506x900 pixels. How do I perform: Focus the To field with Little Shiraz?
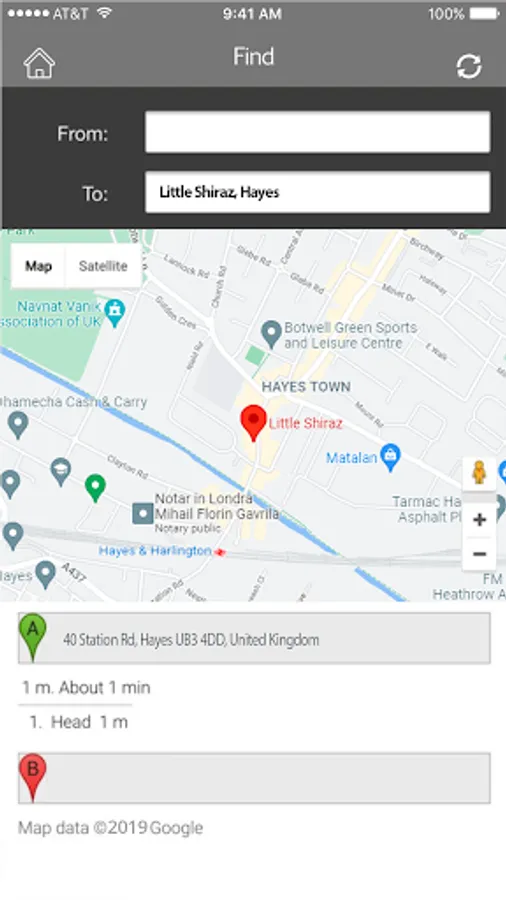pos(317,192)
